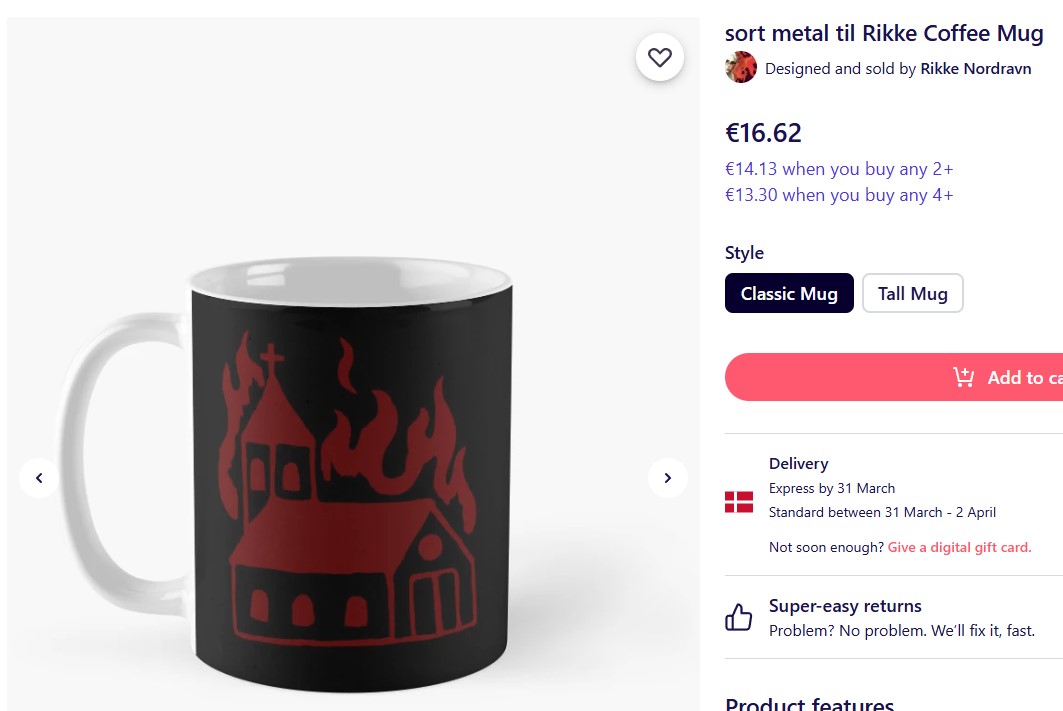Click the cart icon on Add button

click(963, 377)
